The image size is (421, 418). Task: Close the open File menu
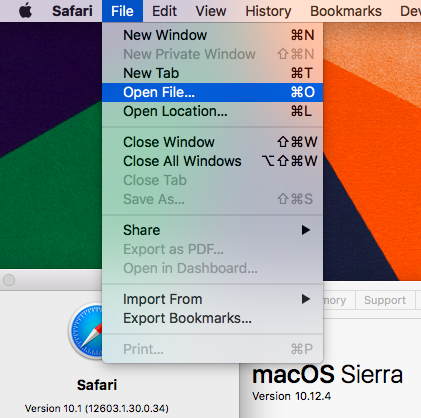coord(122,11)
